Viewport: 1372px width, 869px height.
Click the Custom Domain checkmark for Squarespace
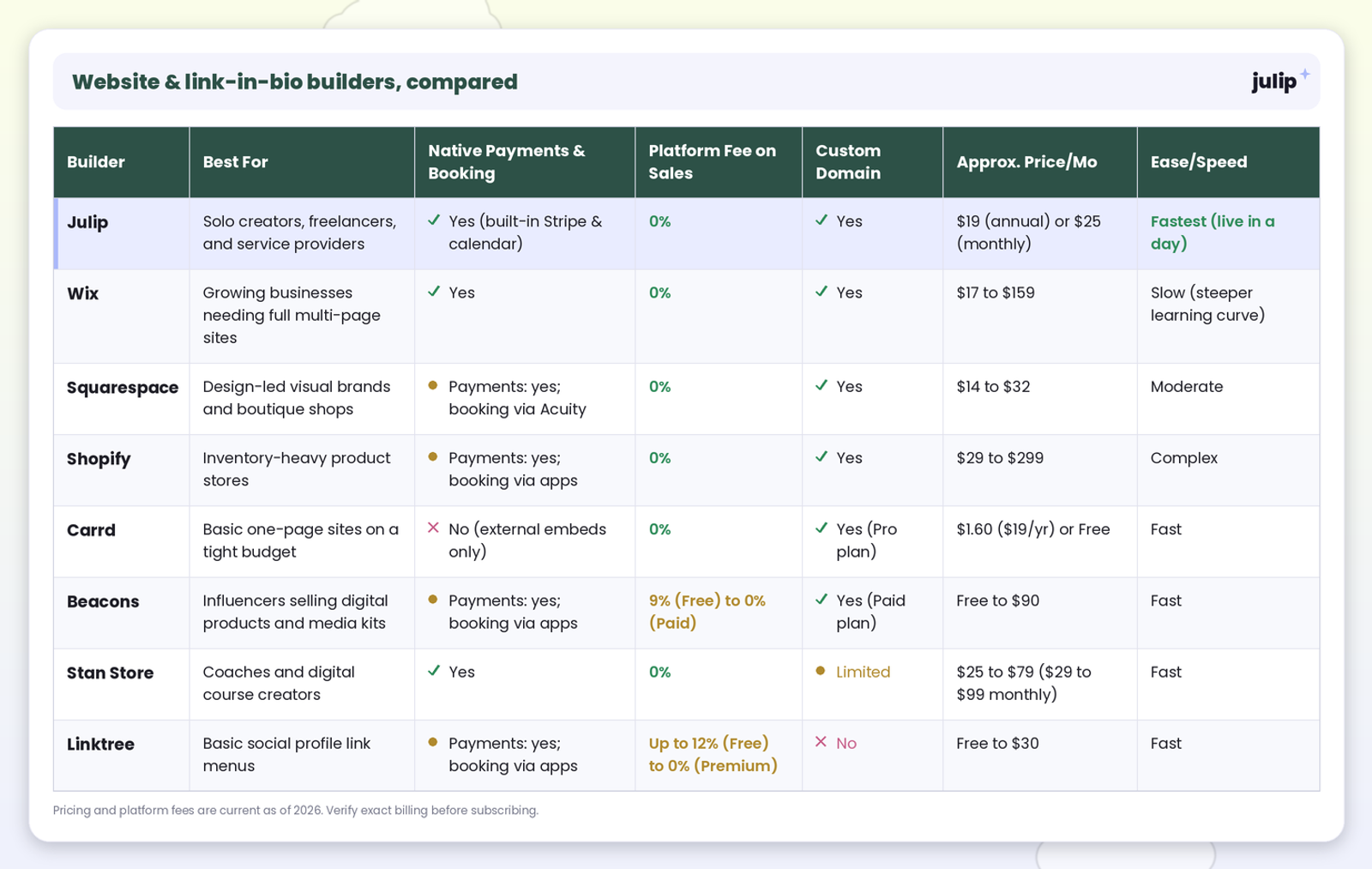pos(821,386)
